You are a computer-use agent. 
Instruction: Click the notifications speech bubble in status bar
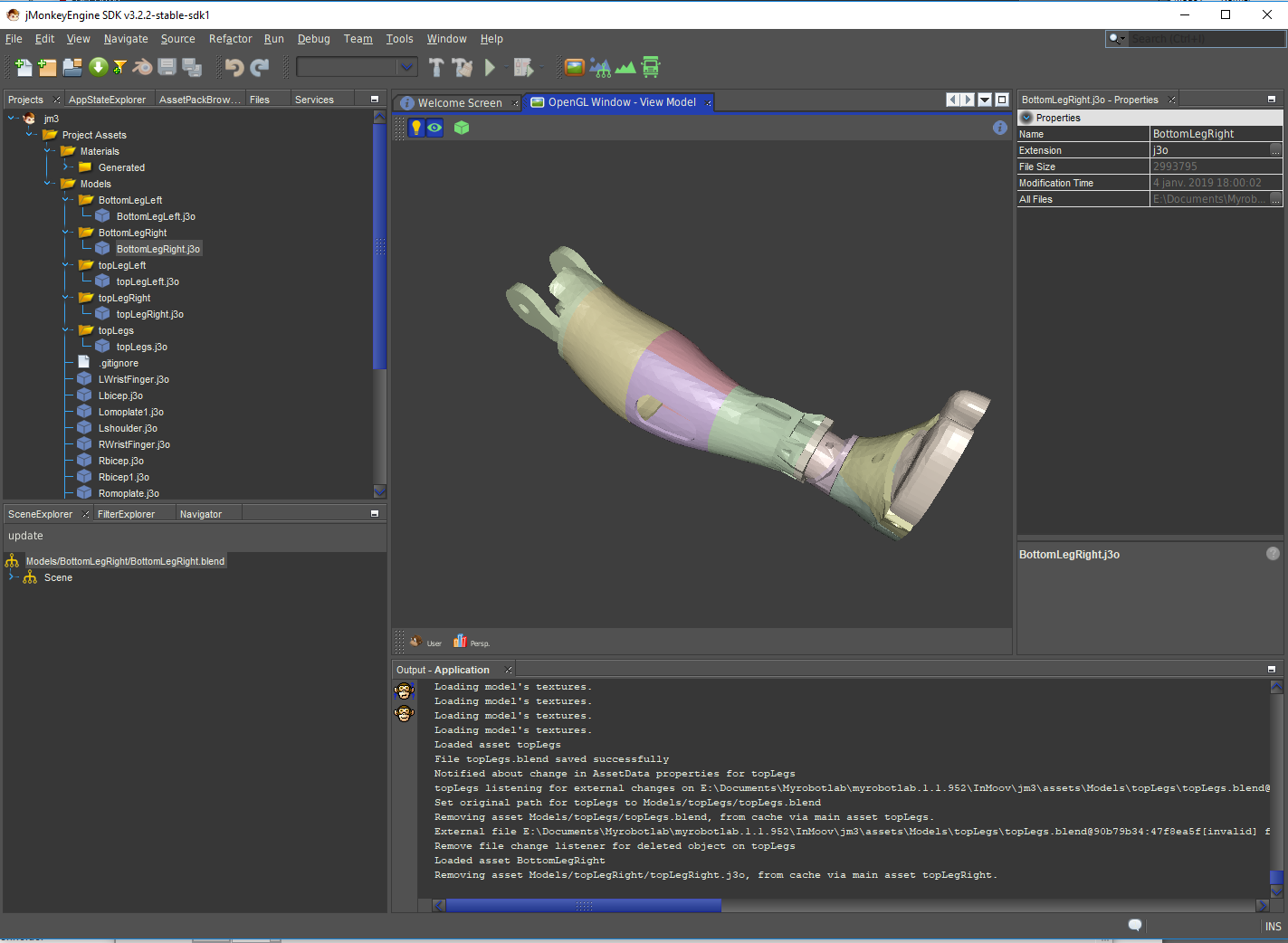click(1135, 925)
